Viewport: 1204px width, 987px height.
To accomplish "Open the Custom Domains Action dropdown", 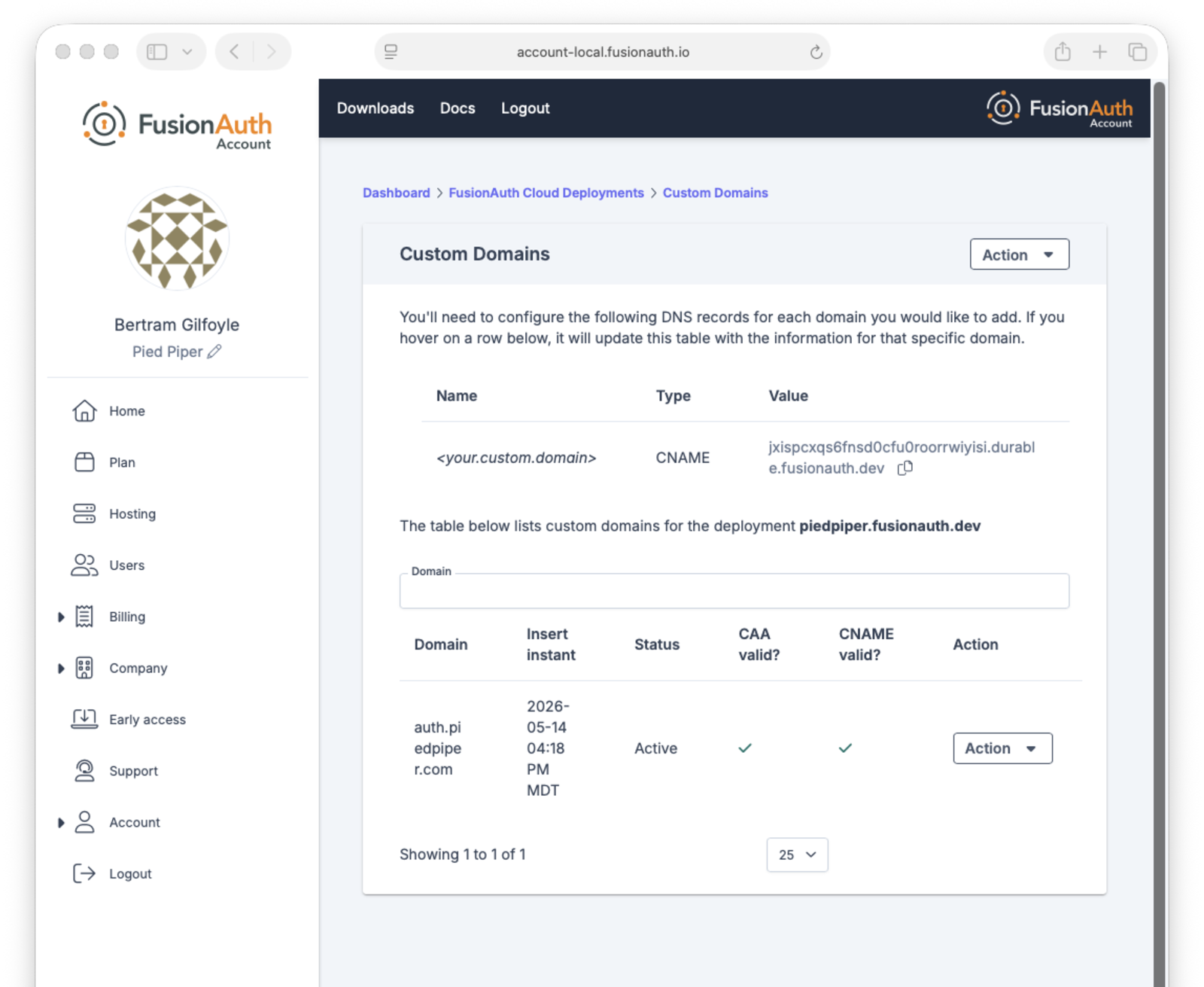I will [x=1019, y=254].
